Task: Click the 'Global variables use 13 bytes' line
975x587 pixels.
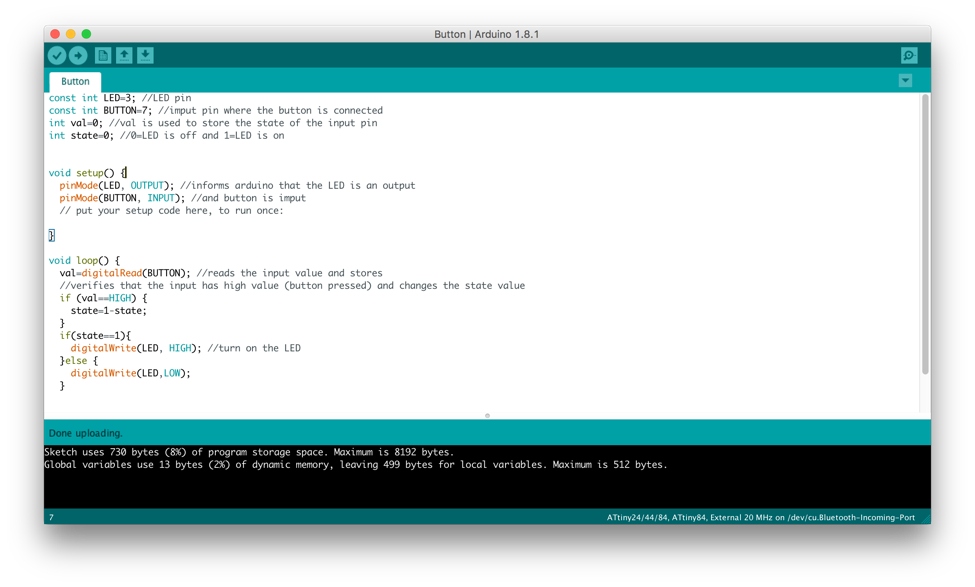Action: pyautogui.click(x=356, y=465)
